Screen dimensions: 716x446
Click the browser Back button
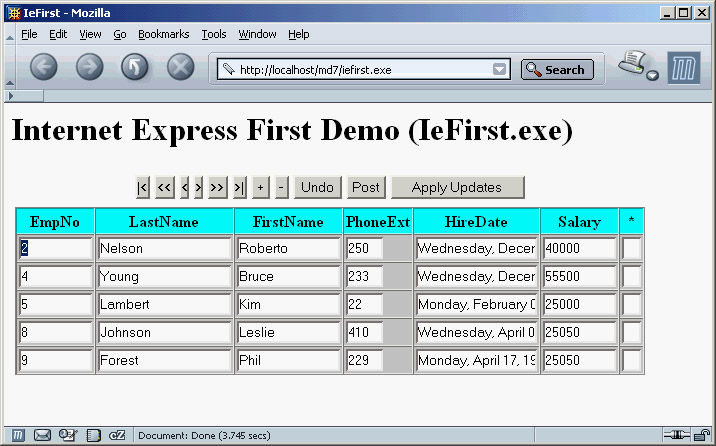44,68
